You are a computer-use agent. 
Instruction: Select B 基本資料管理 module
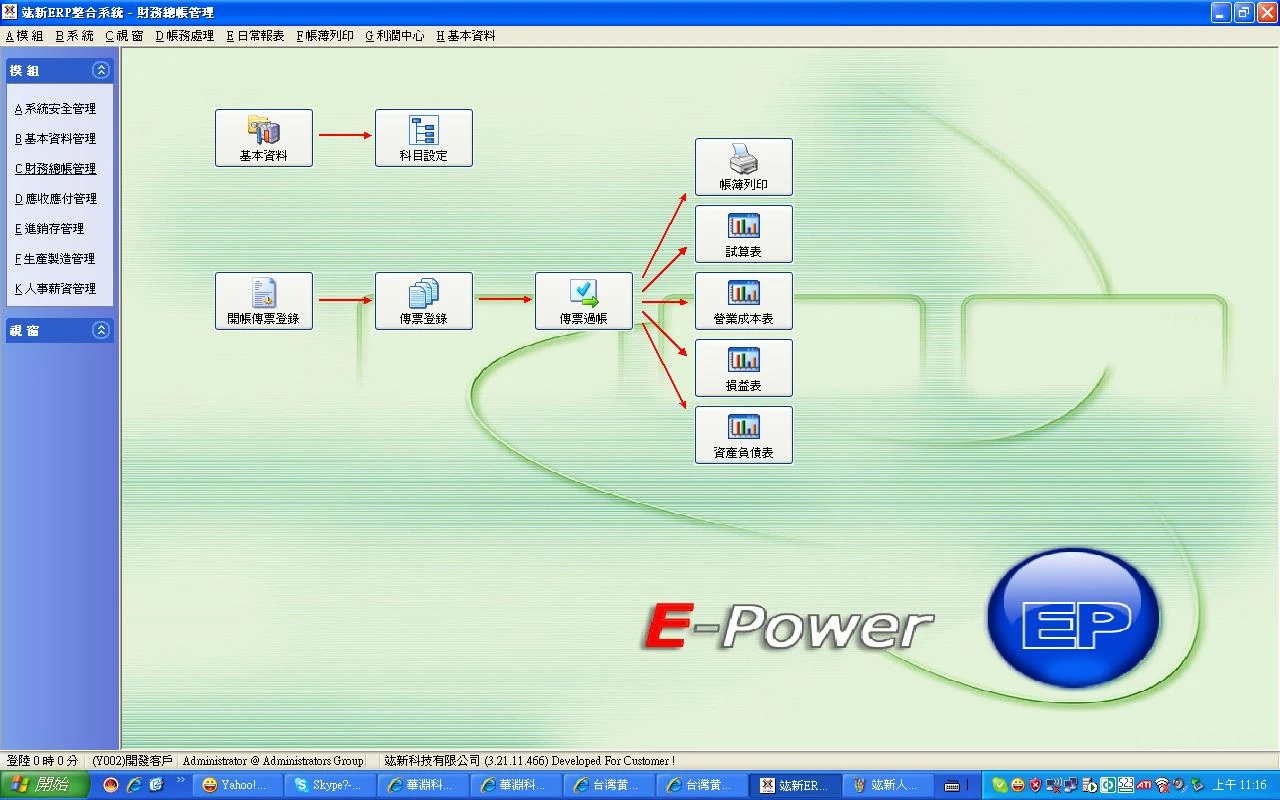click(56, 139)
